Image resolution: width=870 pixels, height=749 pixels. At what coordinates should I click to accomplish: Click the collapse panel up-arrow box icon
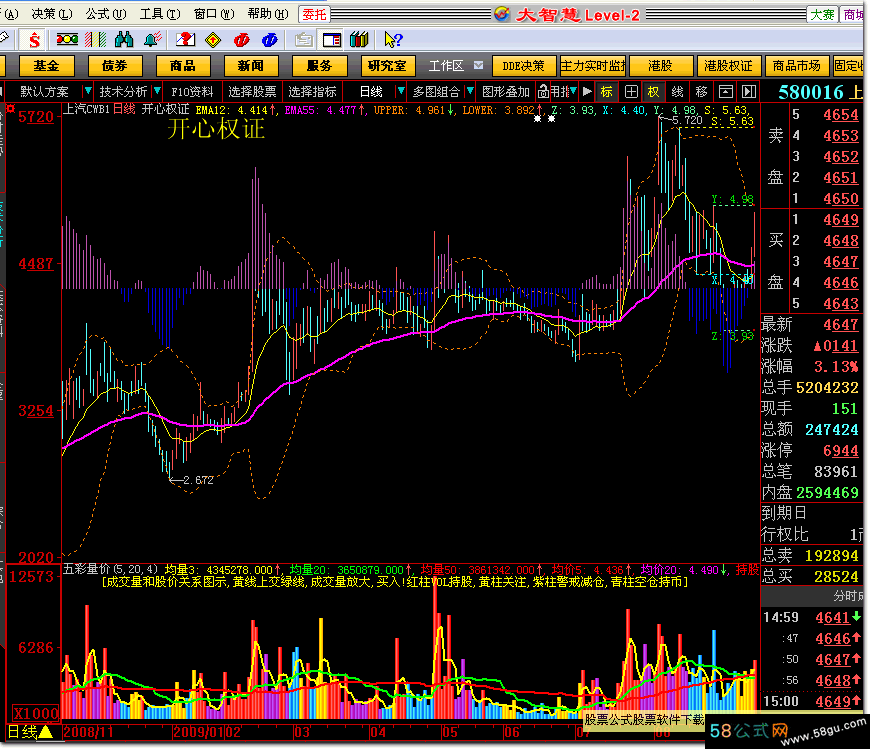click(x=726, y=91)
